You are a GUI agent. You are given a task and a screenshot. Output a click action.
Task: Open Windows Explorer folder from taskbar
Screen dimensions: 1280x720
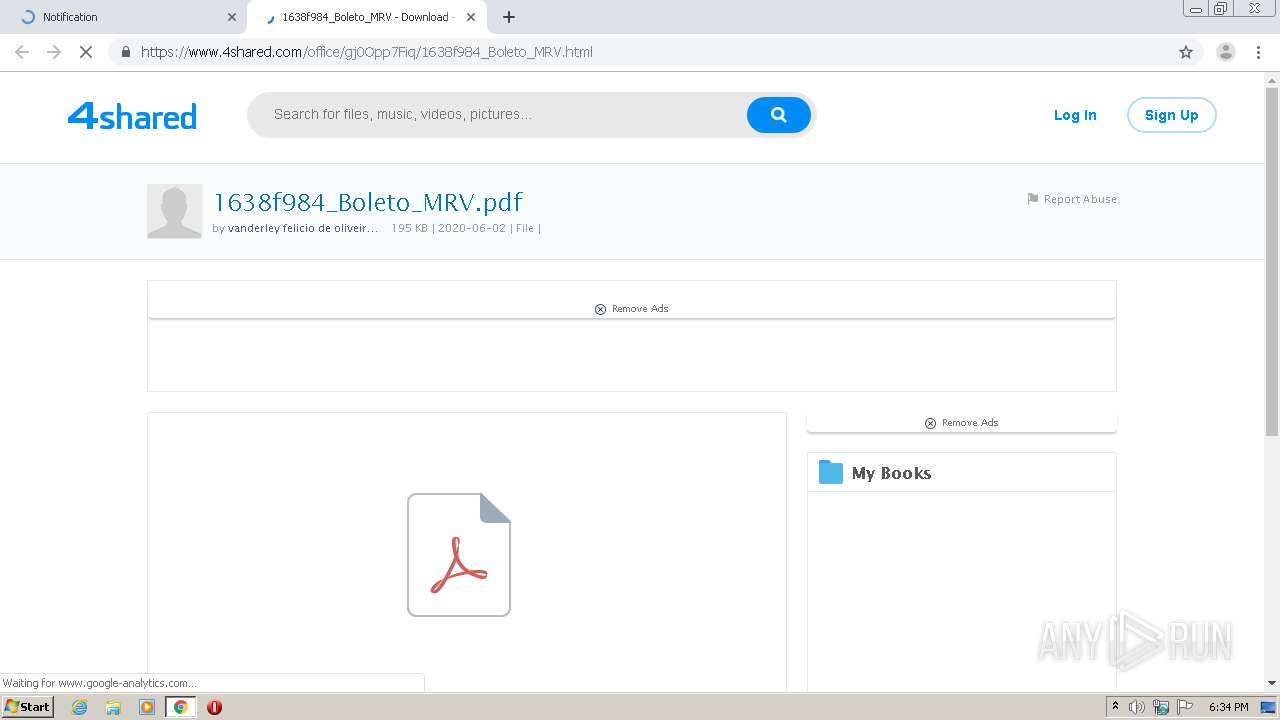click(113, 707)
